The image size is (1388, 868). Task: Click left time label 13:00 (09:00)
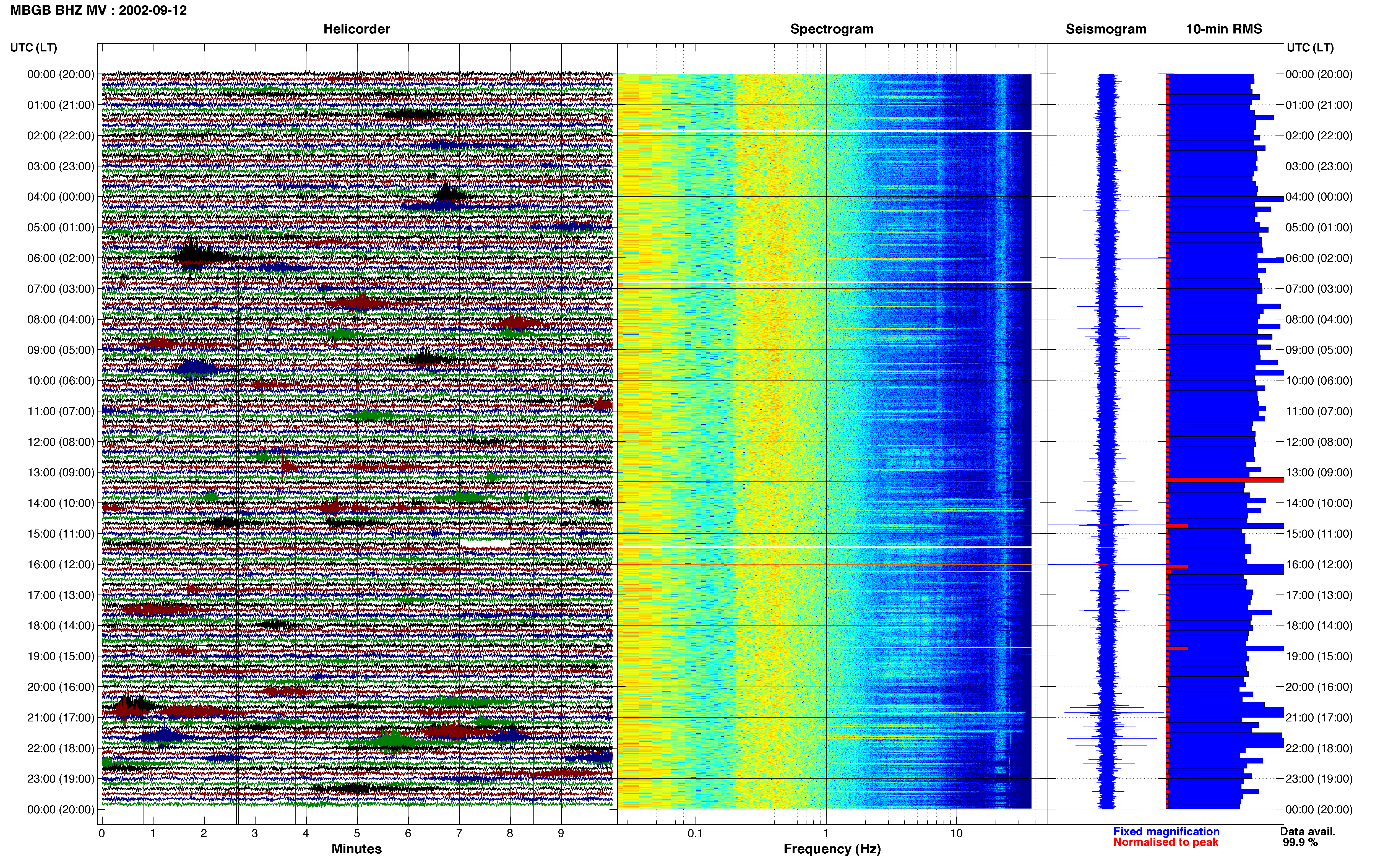[61, 473]
